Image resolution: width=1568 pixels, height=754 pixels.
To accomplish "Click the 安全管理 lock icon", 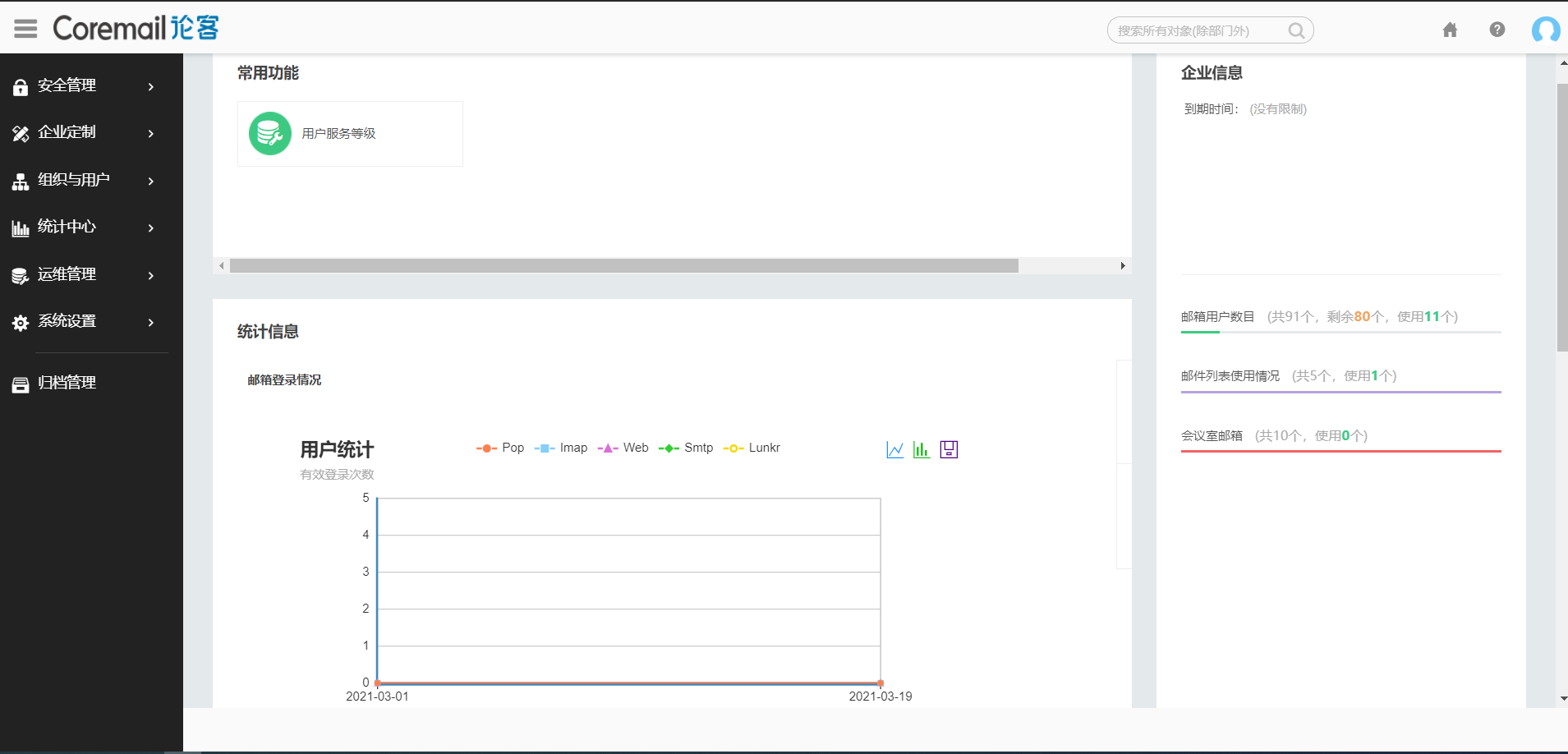I will point(21,86).
